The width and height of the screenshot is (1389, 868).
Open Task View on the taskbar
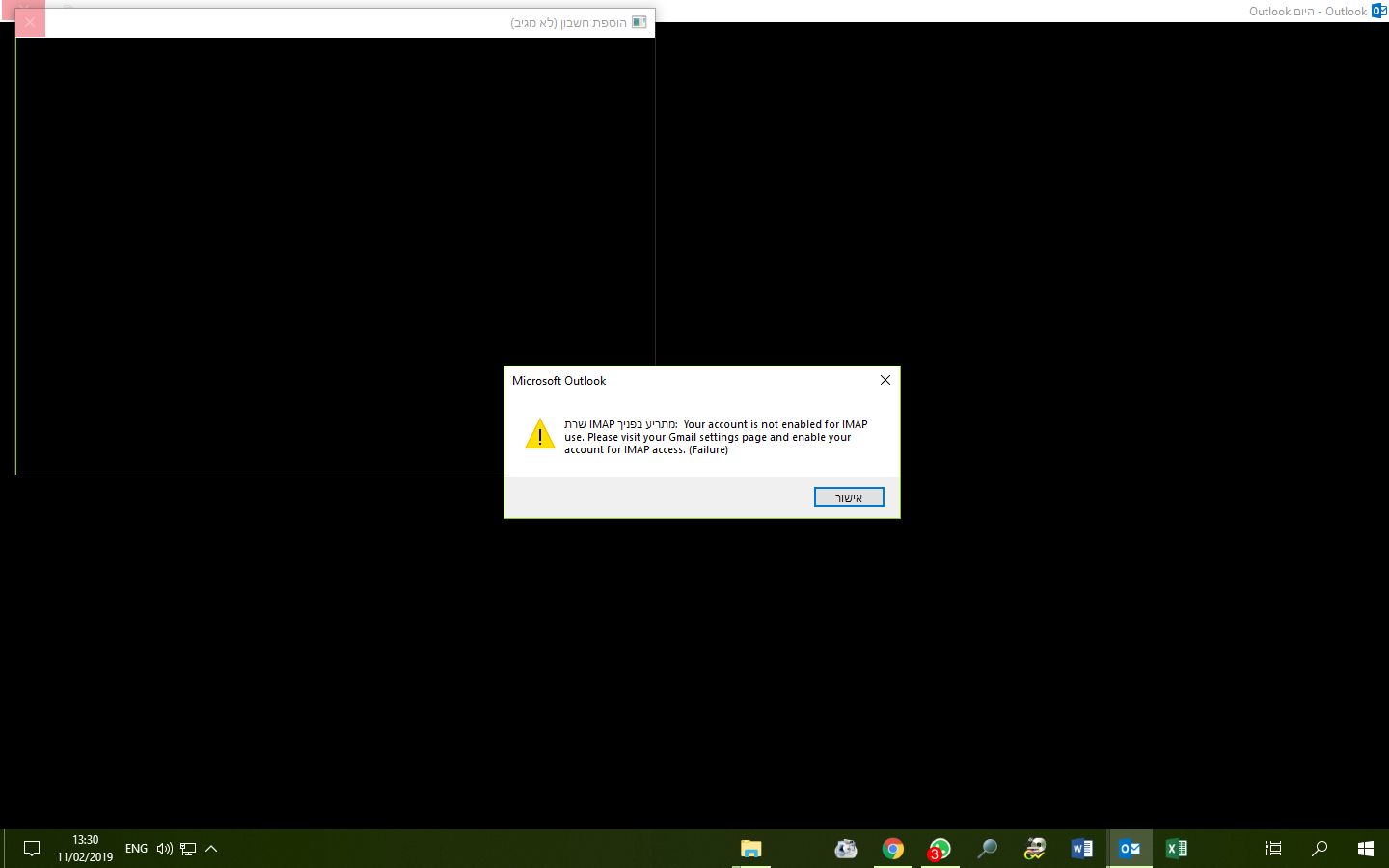(x=1273, y=849)
